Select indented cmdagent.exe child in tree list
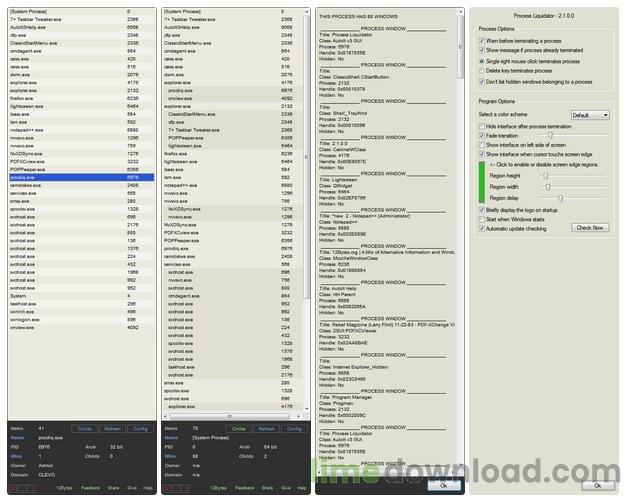628x502 pixels. [233, 296]
